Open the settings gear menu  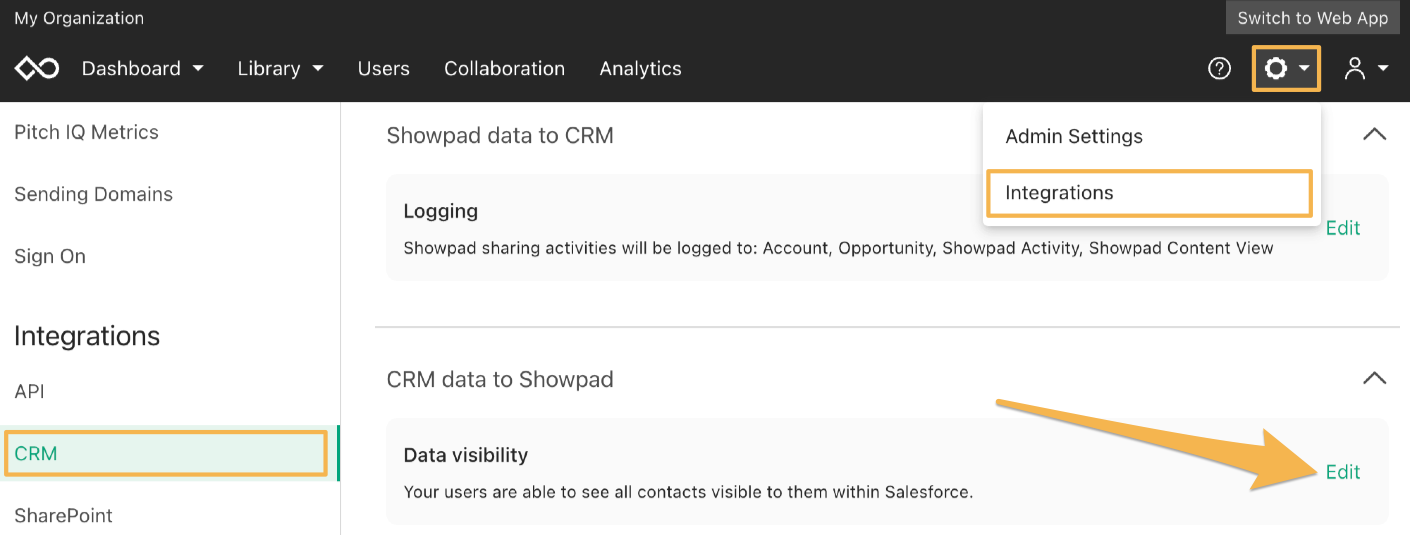point(1286,69)
